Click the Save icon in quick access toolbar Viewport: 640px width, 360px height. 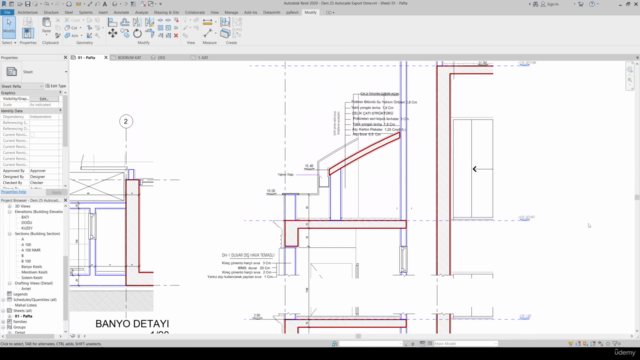coord(27,4)
